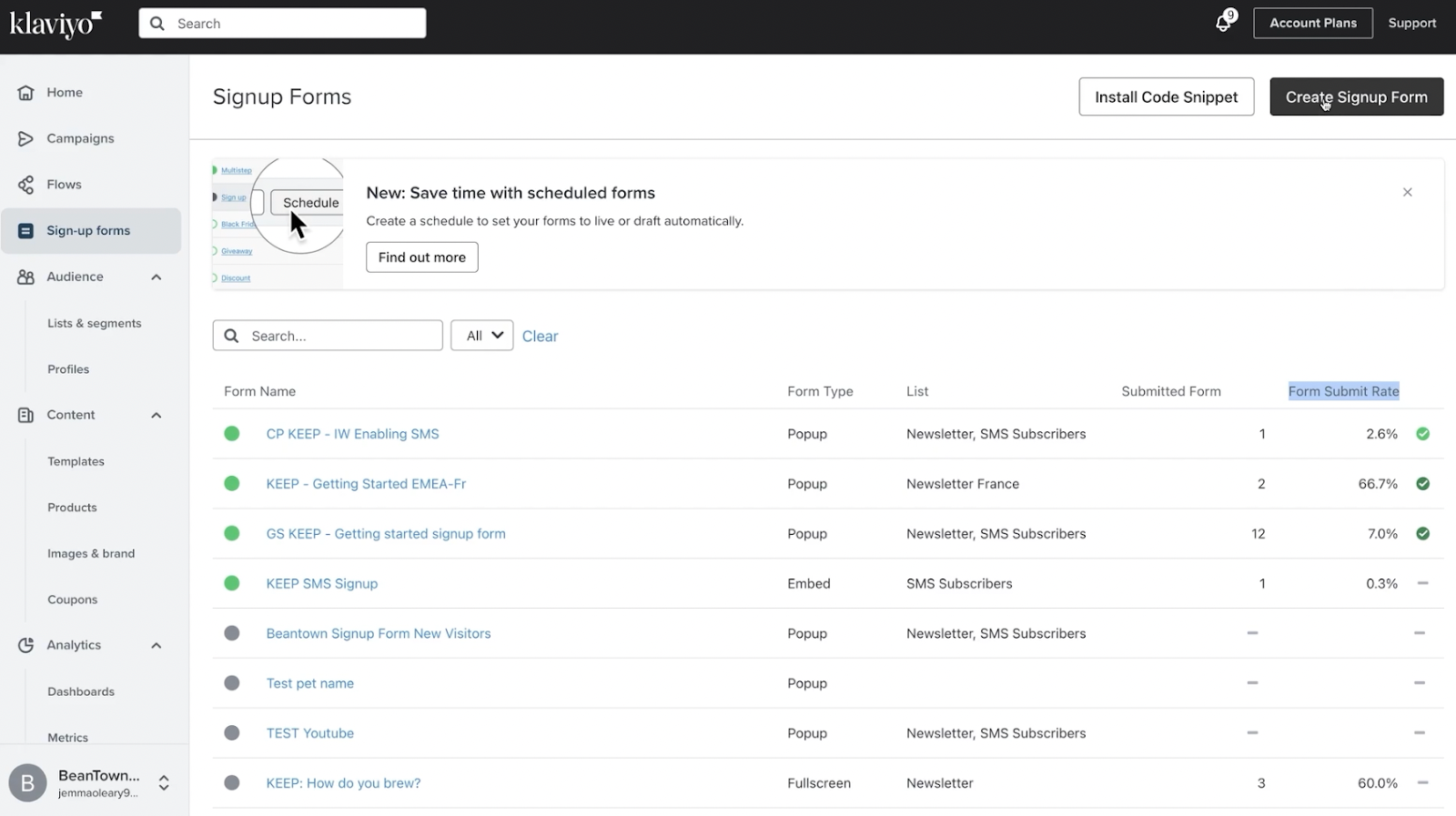This screenshot has width=1456, height=816.
Task: Click the Flows branching icon
Action: [25, 185]
